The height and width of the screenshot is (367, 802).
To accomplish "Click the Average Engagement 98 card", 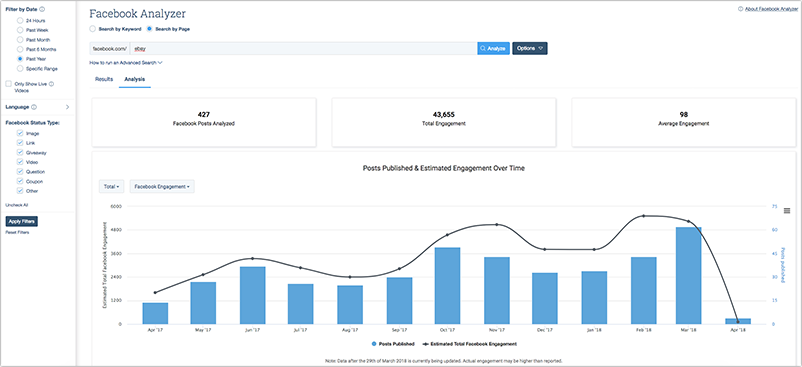I will (683, 123).
